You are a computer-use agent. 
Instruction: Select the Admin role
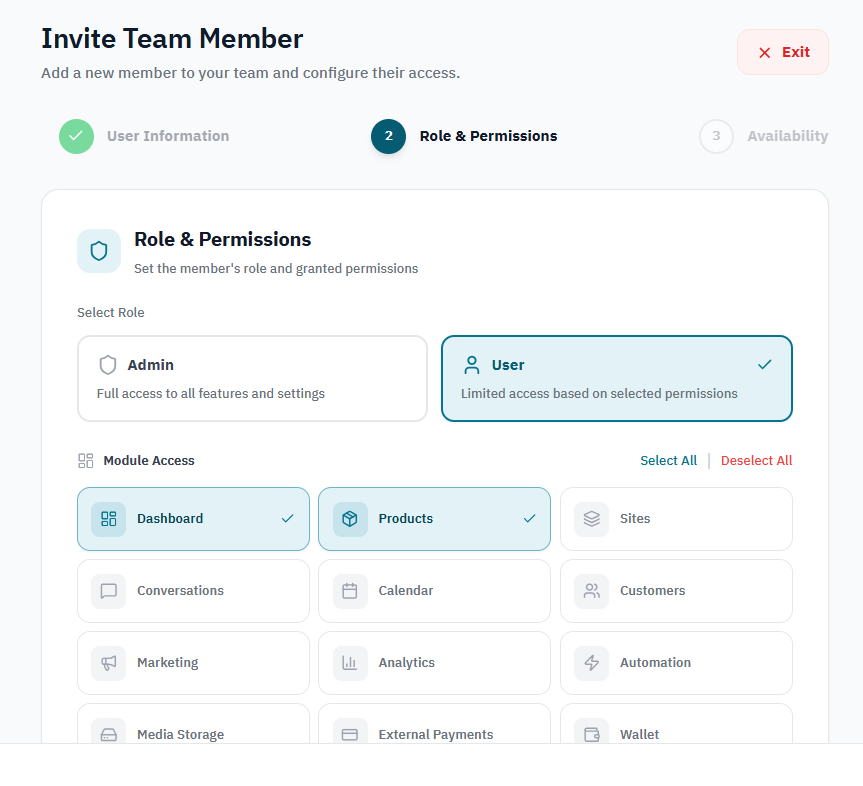pyautogui.click(x=252, y=379)
